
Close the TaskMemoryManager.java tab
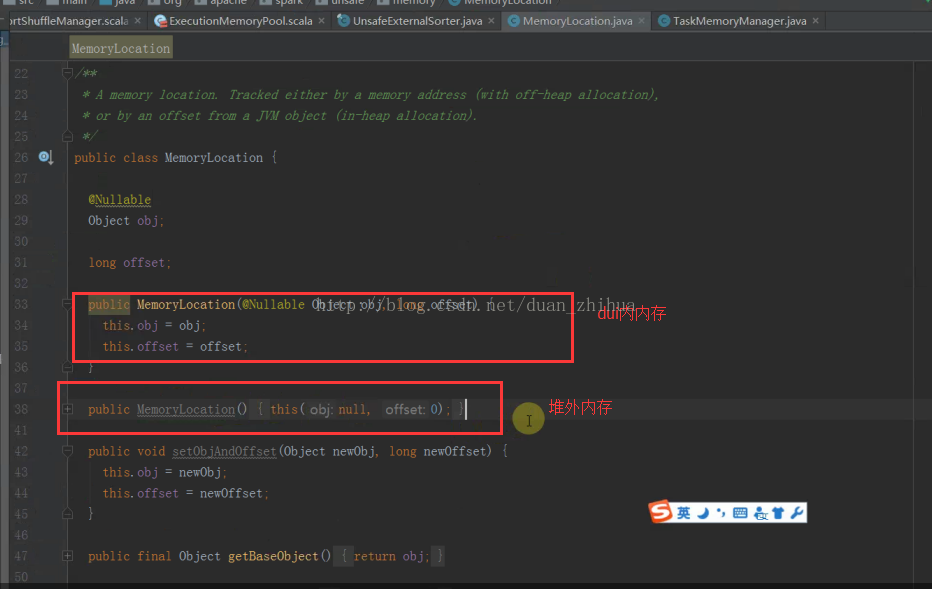[x=816, y=21]
